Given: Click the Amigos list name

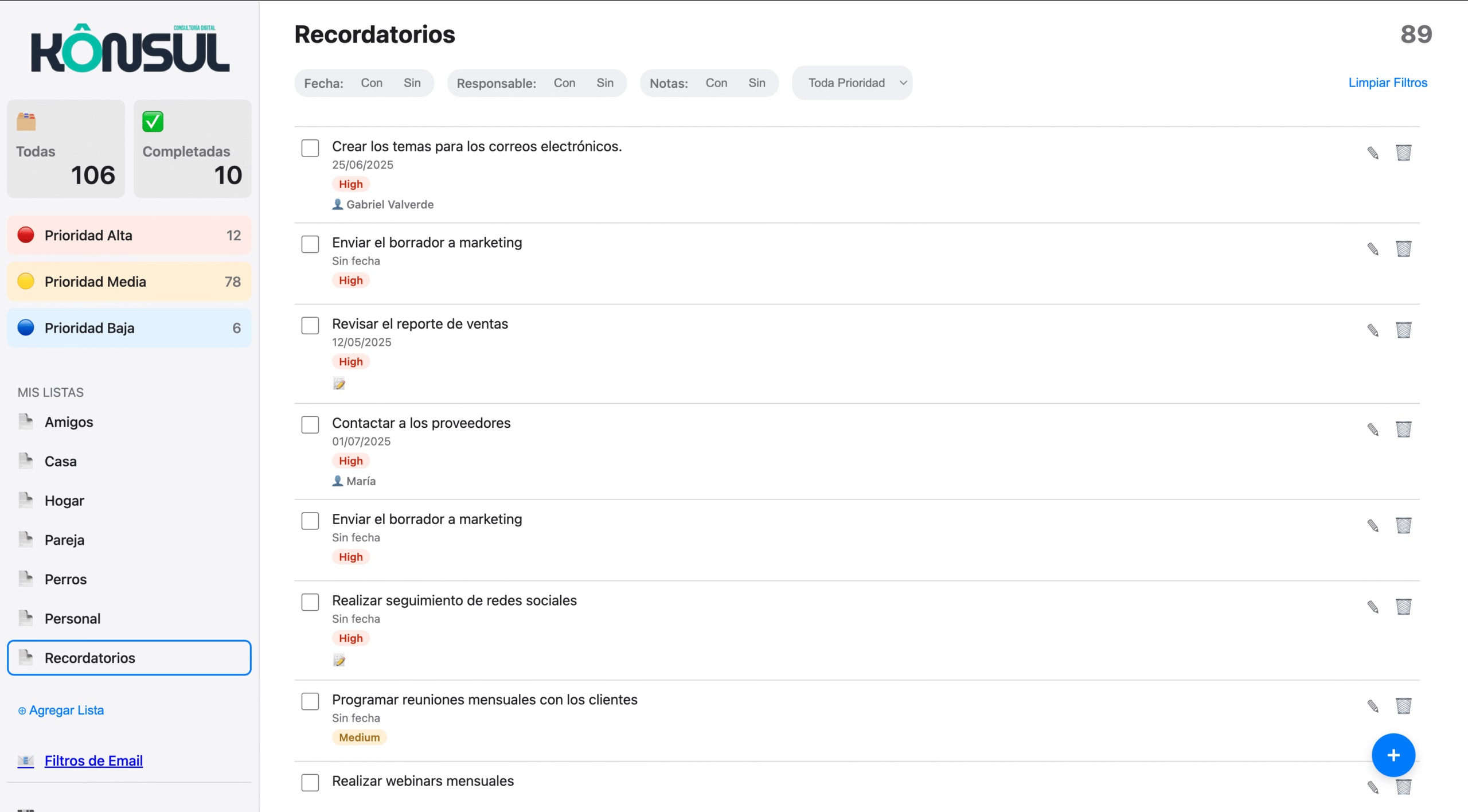Looking at the screenshot, I should coord(69,422).
